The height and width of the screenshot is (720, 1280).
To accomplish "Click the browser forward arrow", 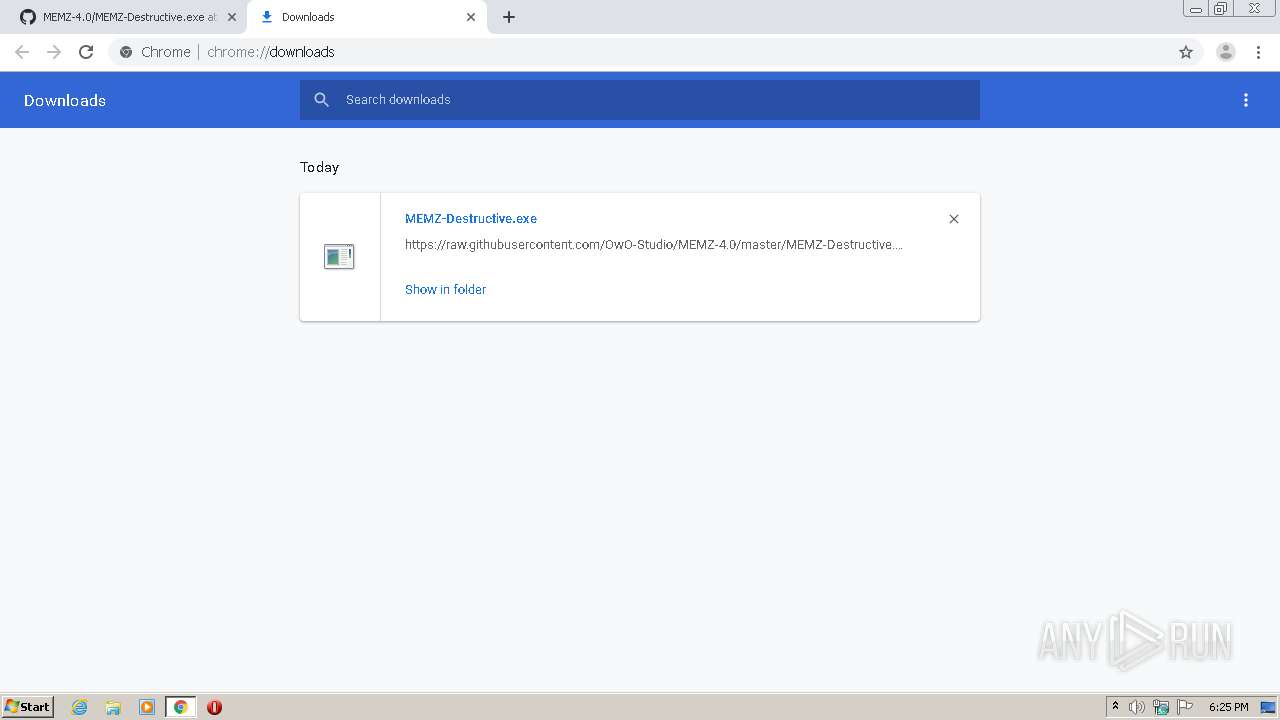I will tap(54, 52).
